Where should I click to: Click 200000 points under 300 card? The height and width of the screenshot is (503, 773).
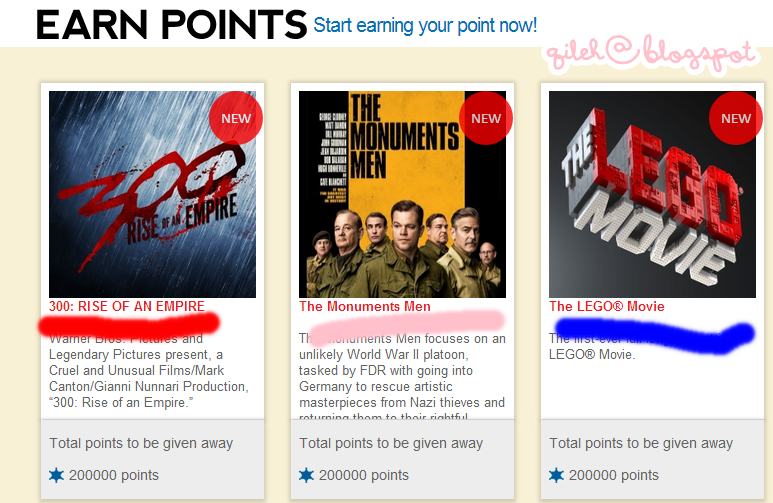[114, 475]
